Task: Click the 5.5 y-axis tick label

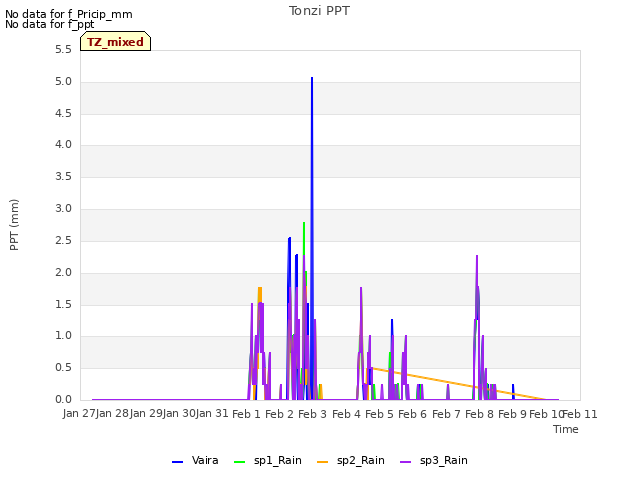Action: pyautogui.click(x=63, y=50)
